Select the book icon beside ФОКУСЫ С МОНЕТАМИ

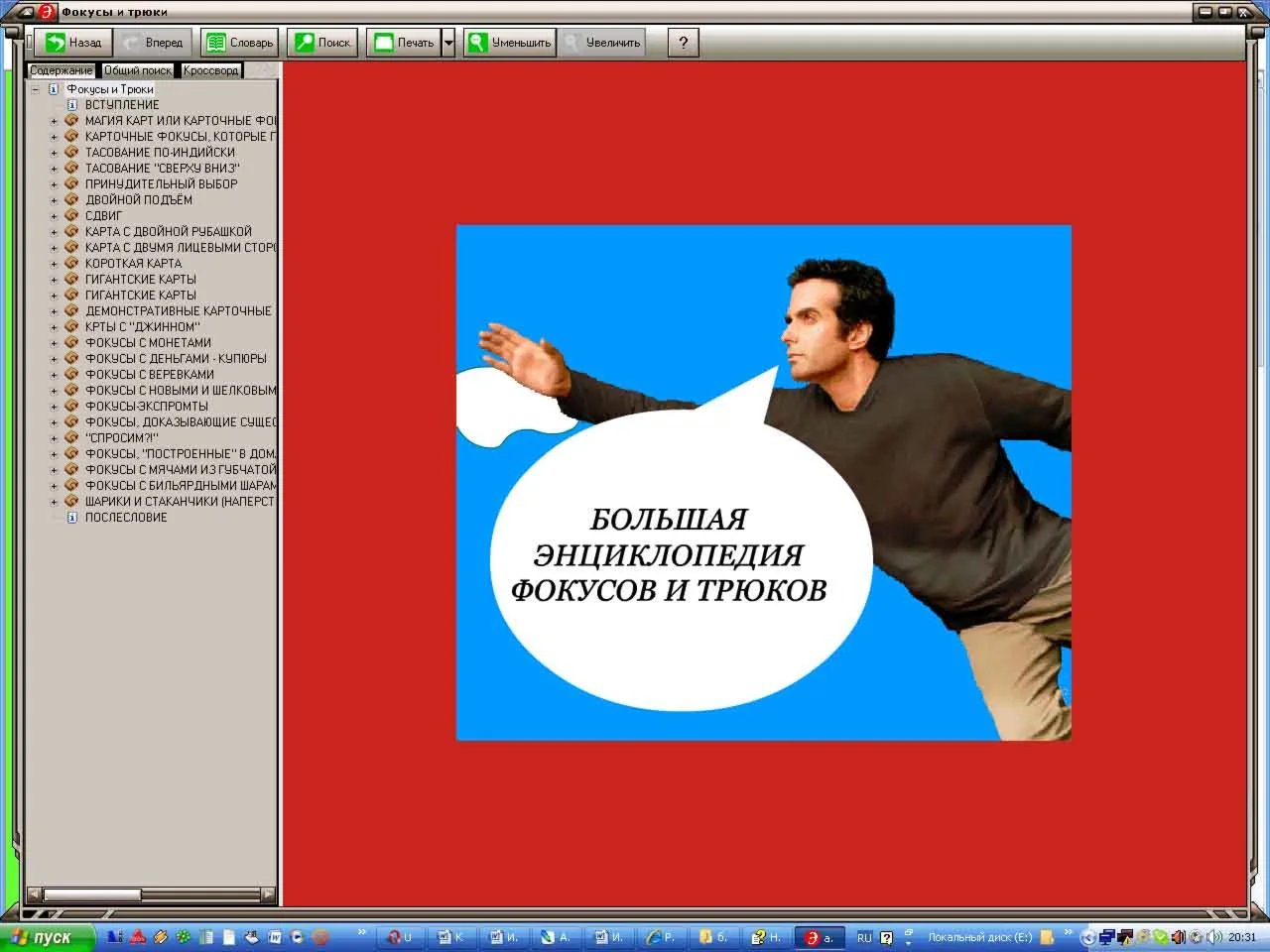click(70, 342)
